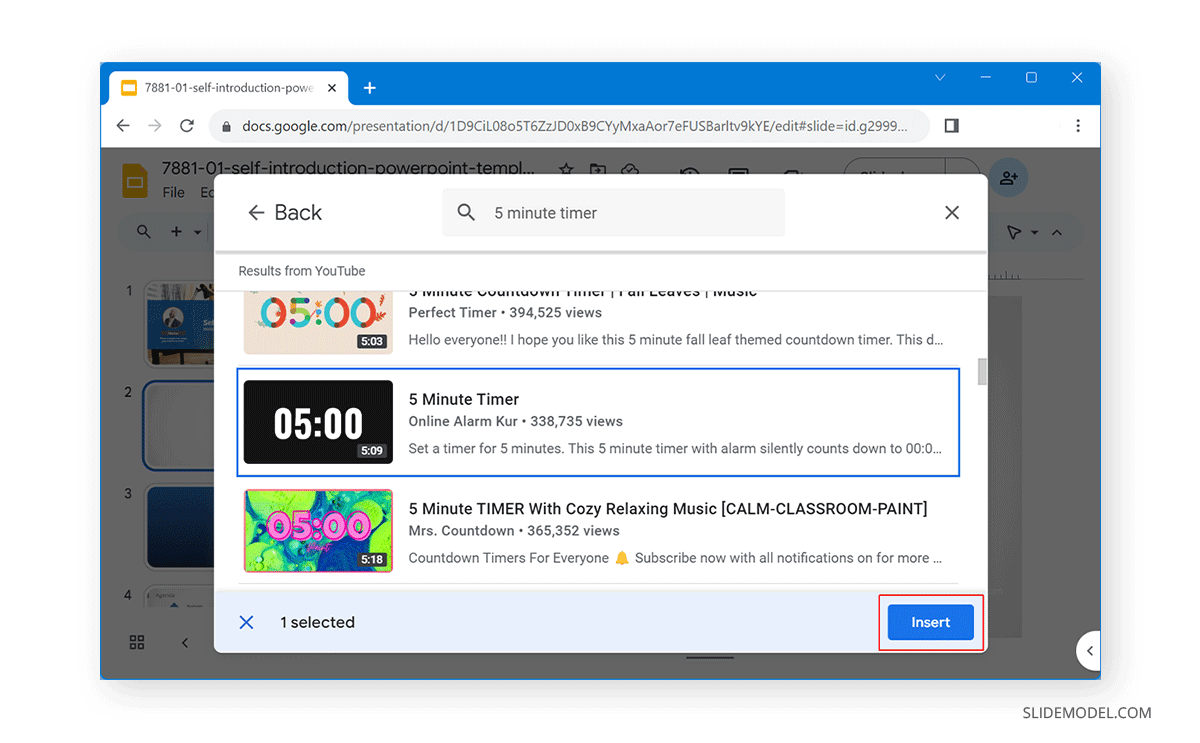Click Back to return to search options

click(x=285, y=212)
